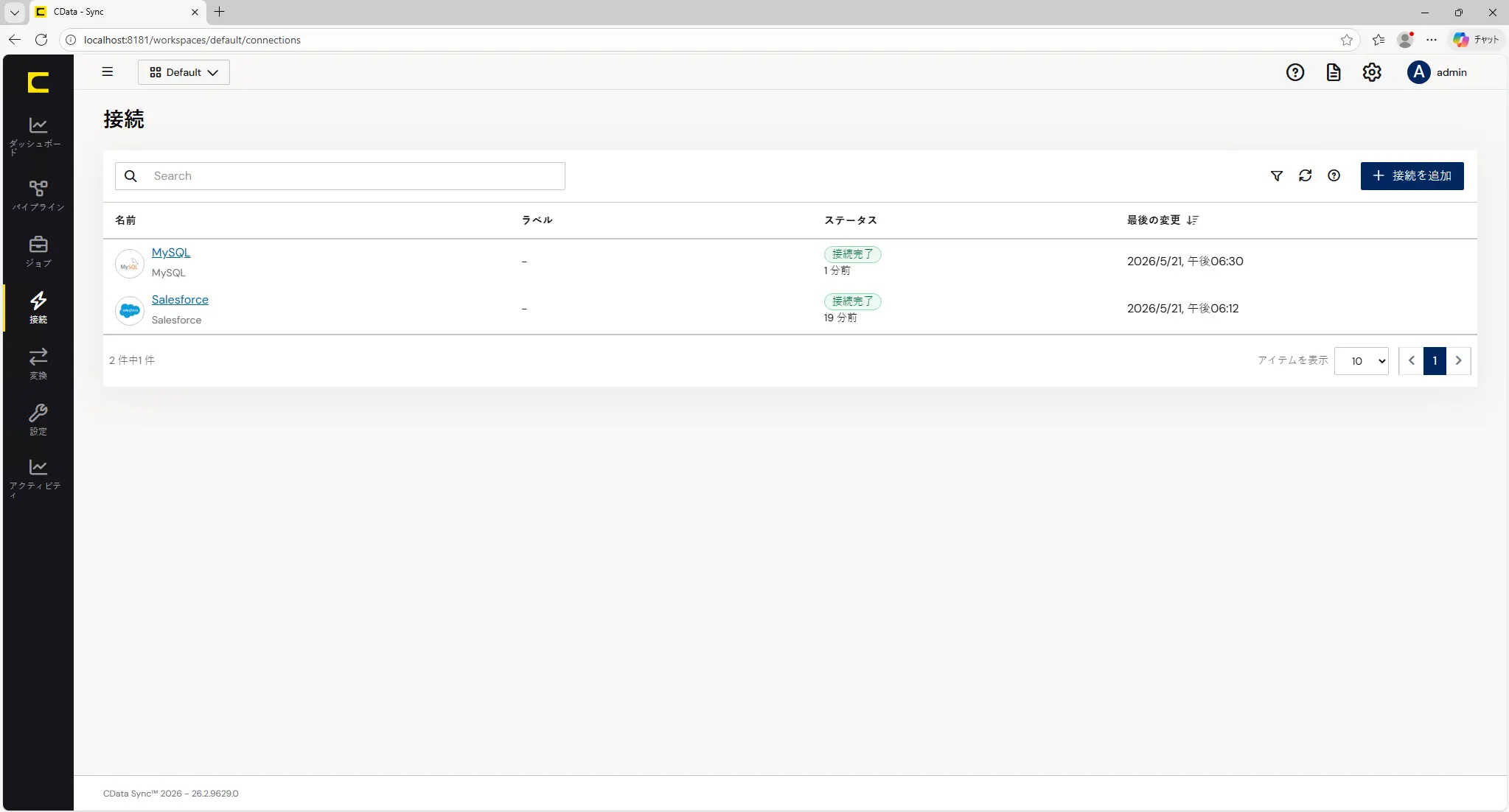This screenshot has height=812, width=1509.
Task: Reload the browser page
Action: pos(41,40)
